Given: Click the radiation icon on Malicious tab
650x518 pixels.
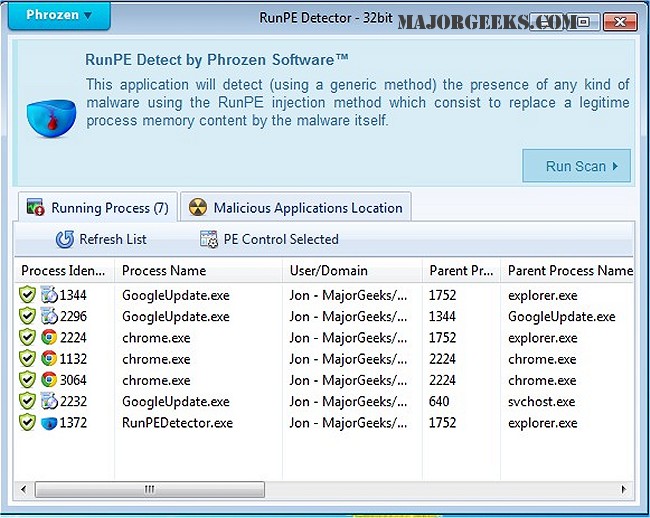Looking at the screenshot, I should coord(198,207).
